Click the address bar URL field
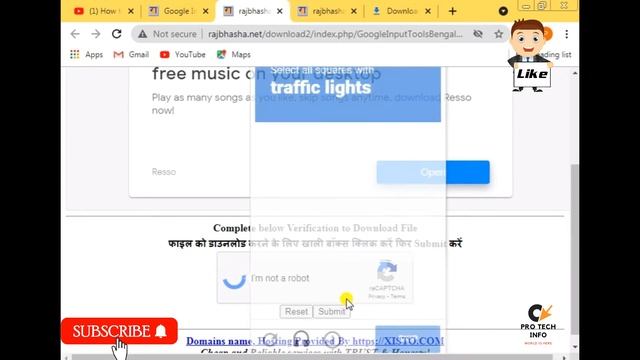 click(x=336, y=34)
